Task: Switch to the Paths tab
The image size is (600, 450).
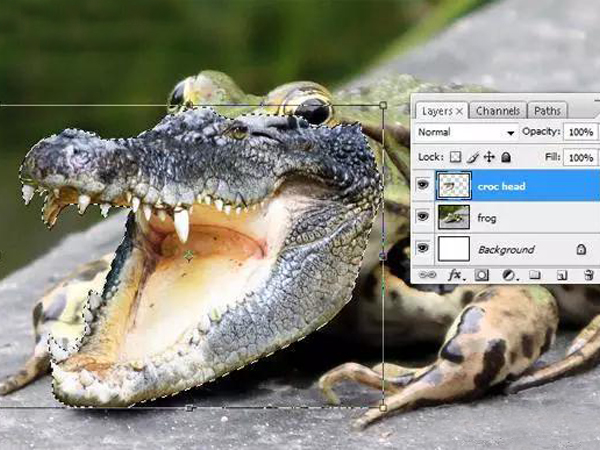Action: pyautogui.click(x=547, y=111)
